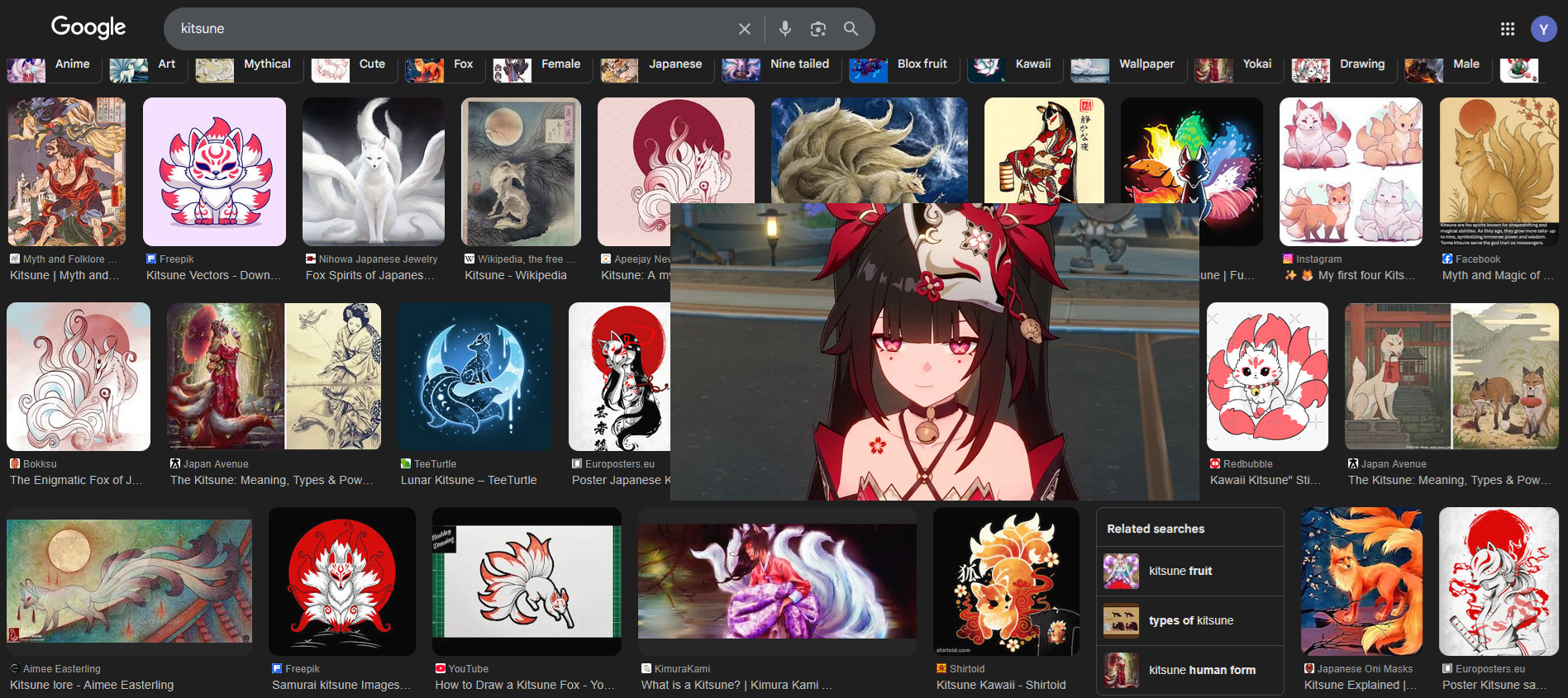Open the TeeTurtle Lunar Kitsune thumbnail

click(x=474, y=377)
